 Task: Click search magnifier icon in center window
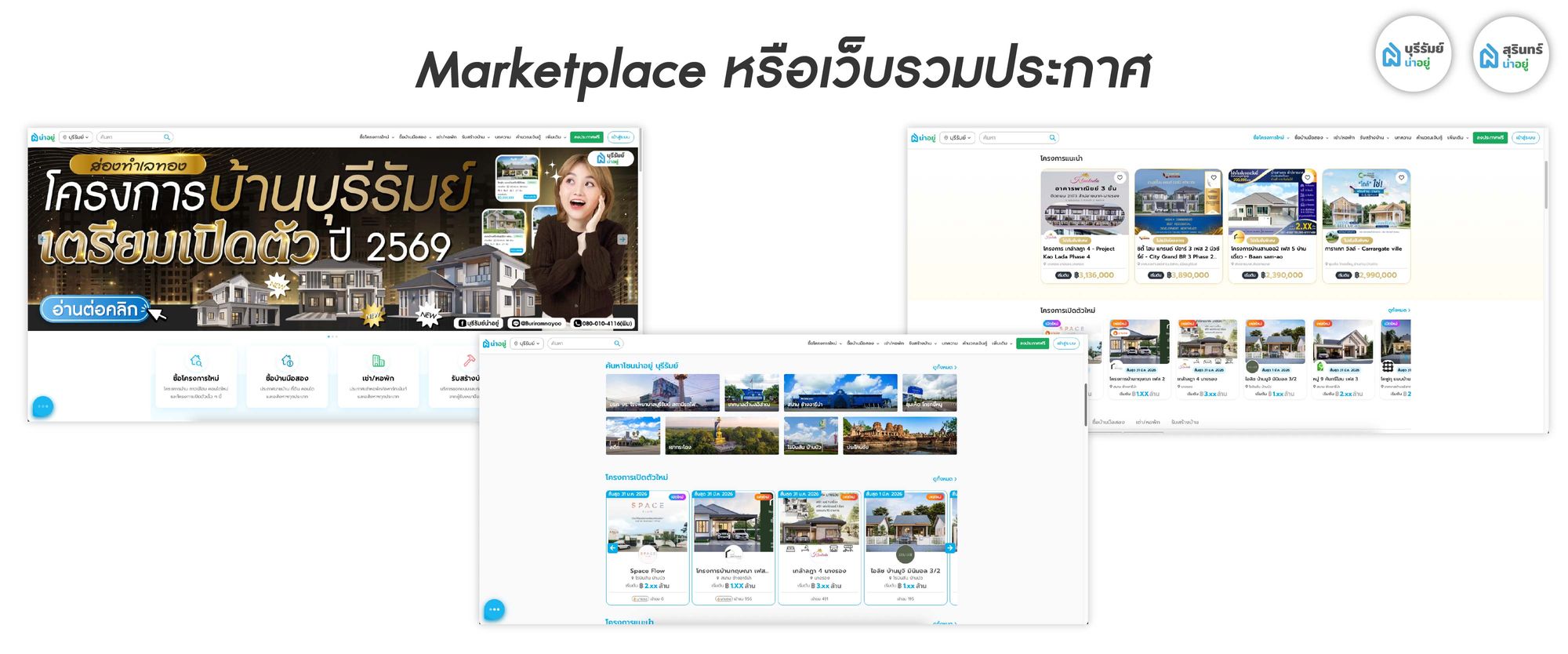coord(617,343)
